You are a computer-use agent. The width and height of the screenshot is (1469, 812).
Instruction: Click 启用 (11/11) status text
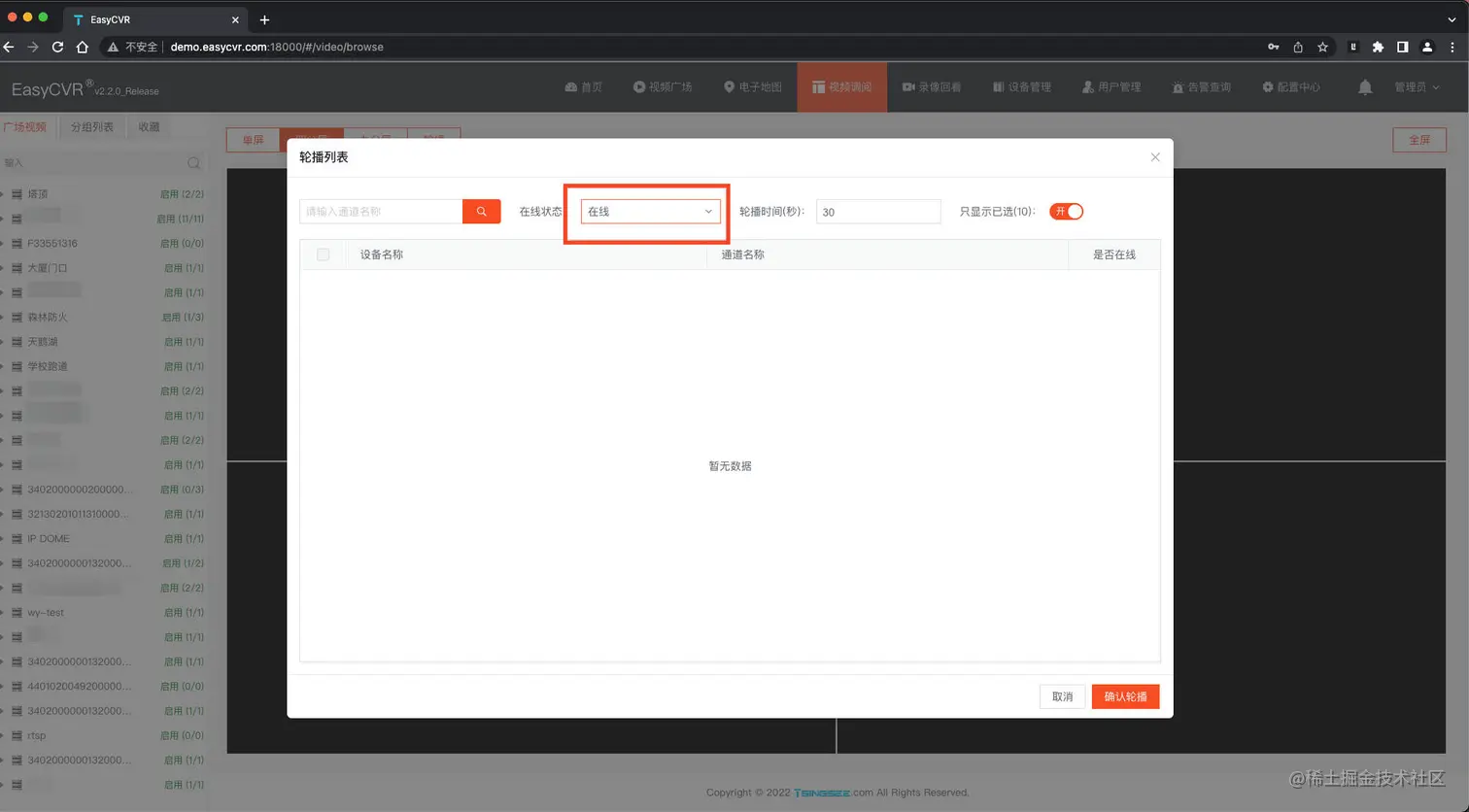pos(181,219)
